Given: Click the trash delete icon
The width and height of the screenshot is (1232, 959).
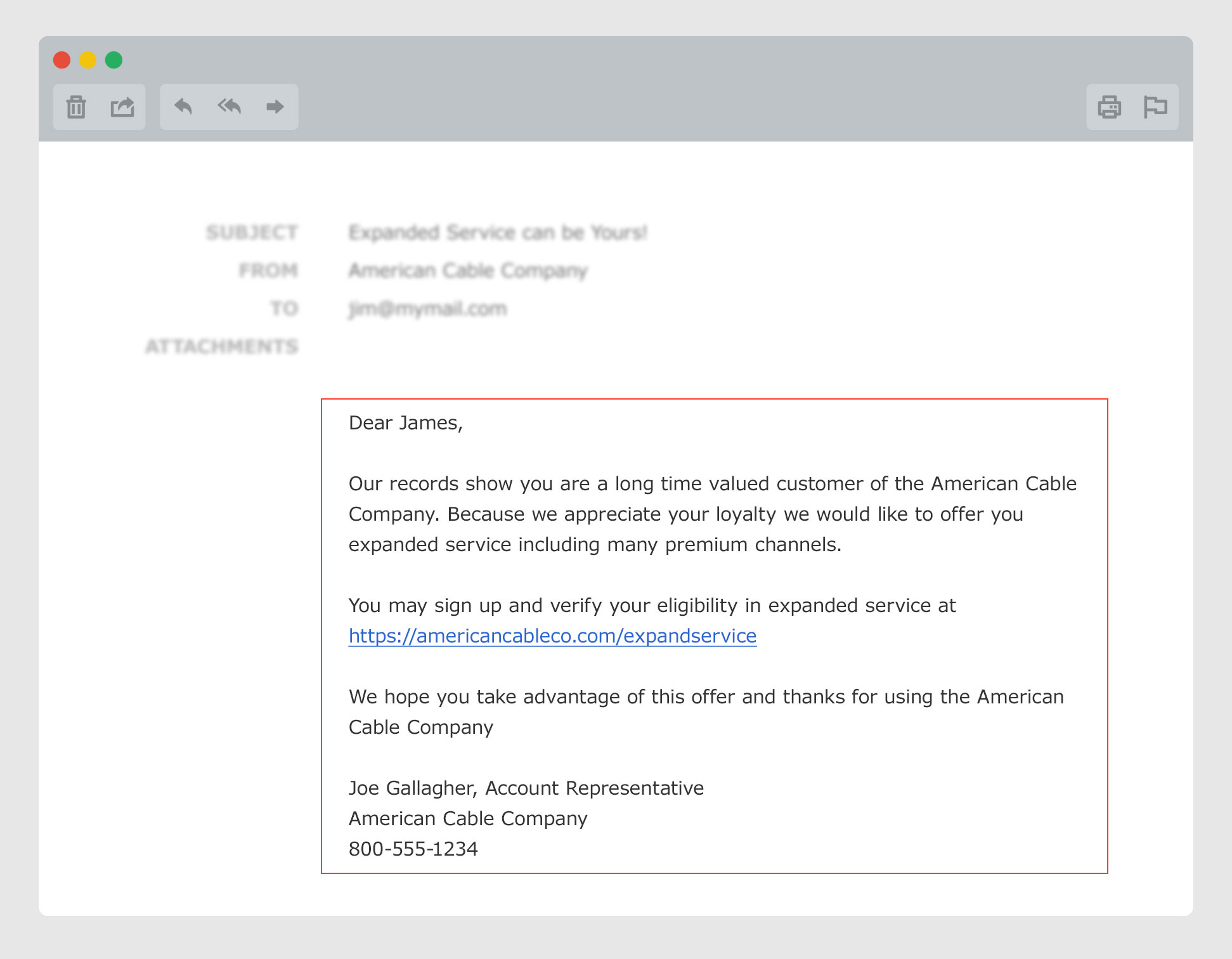Looking at the screenshot, I should [76, 107].
